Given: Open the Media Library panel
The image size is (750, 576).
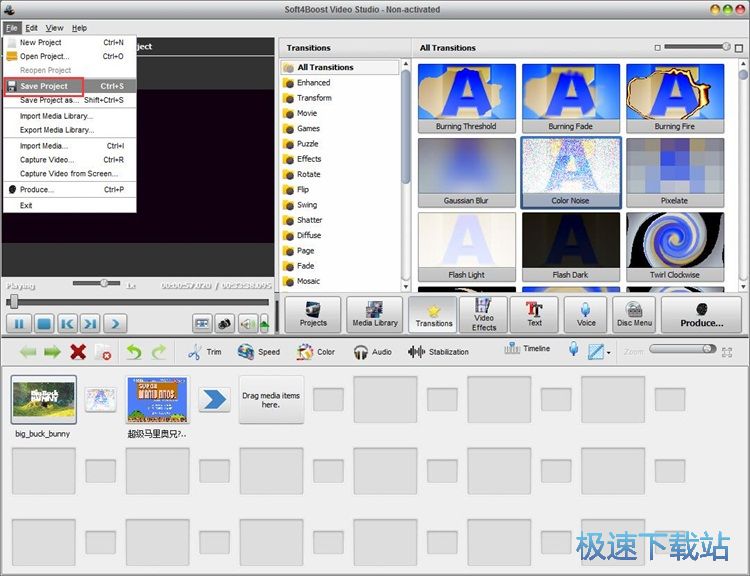Looking at the screenshot, I should coord(375,314).
